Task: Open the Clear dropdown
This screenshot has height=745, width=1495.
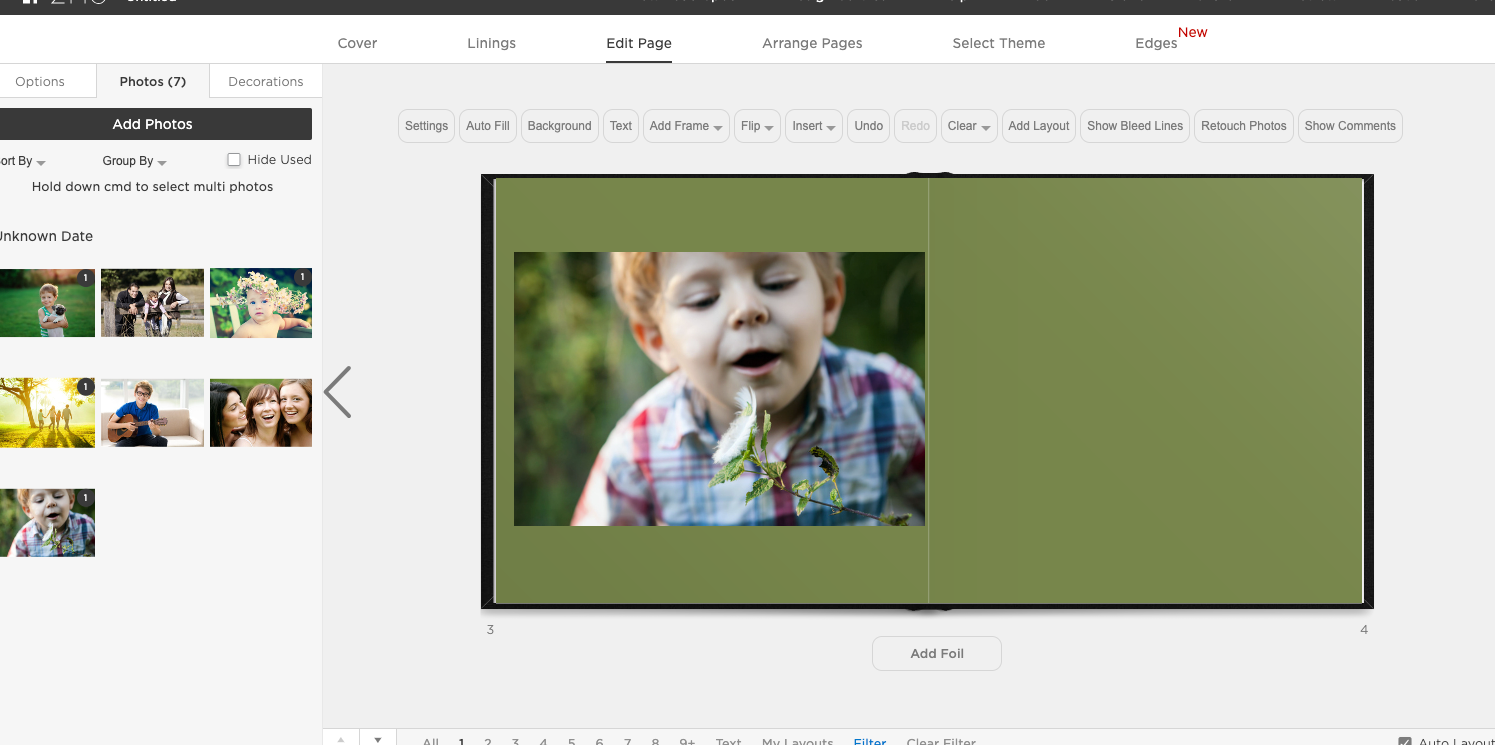Action: [969, 126]
